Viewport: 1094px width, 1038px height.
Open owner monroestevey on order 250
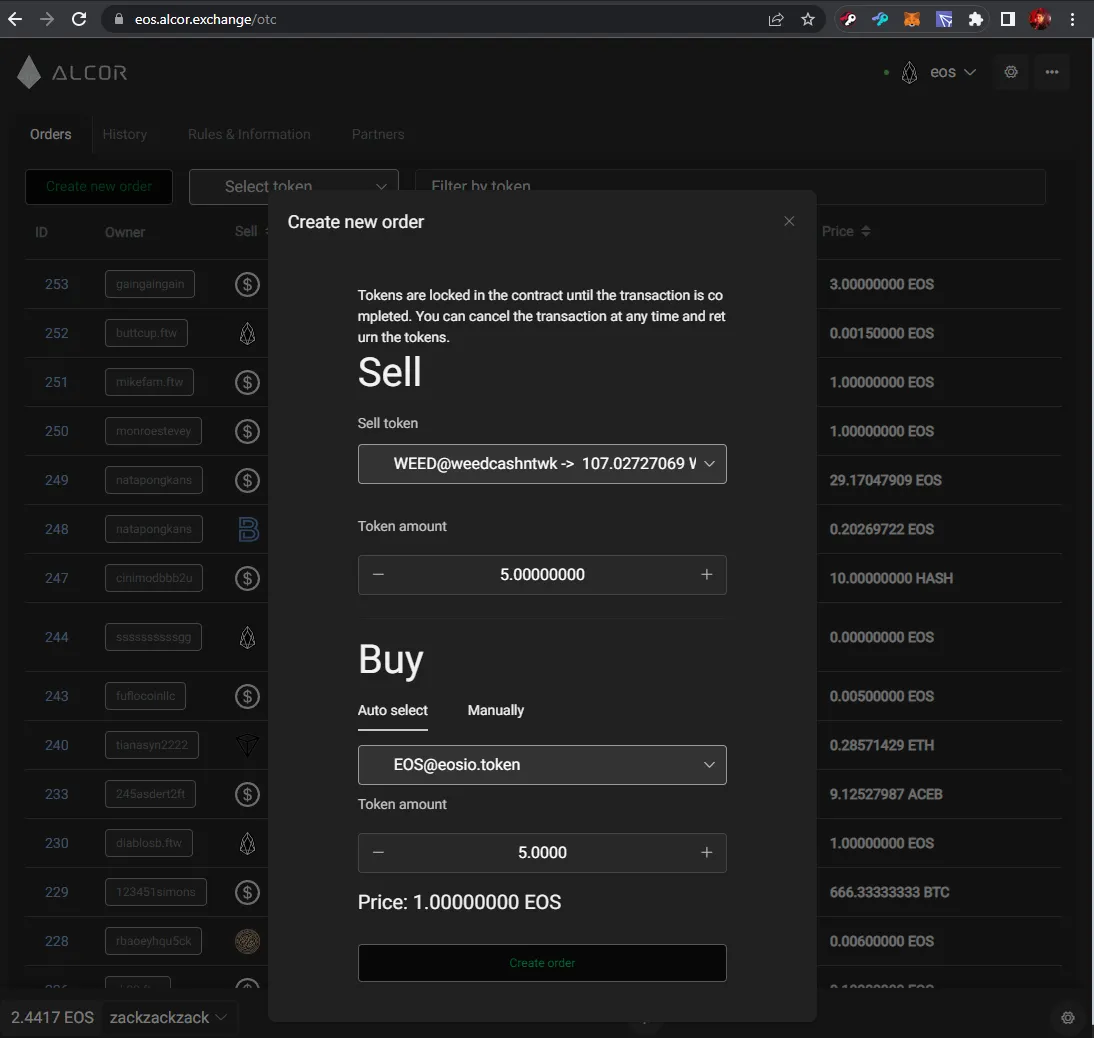153,431
